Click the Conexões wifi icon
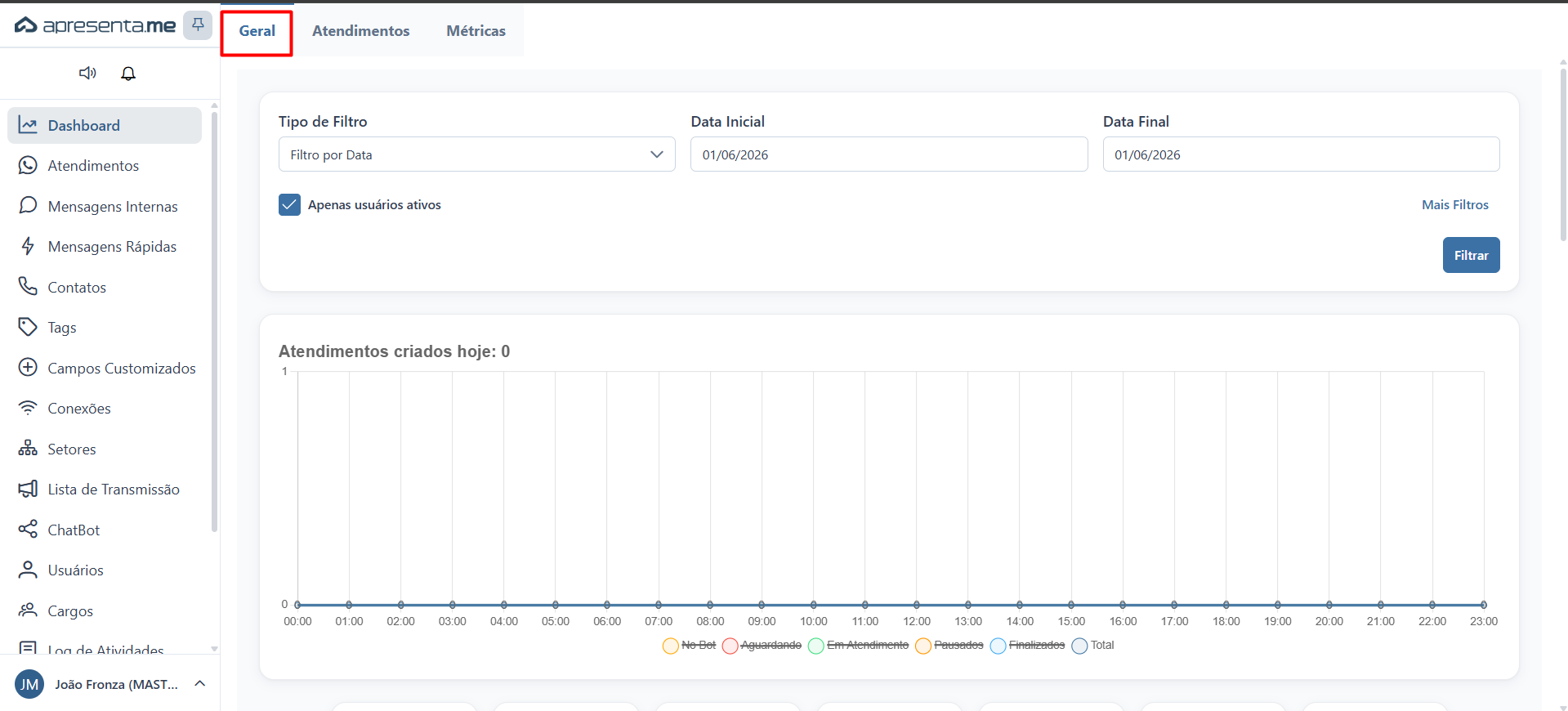Screen dimensions: 1568x711 28,408
